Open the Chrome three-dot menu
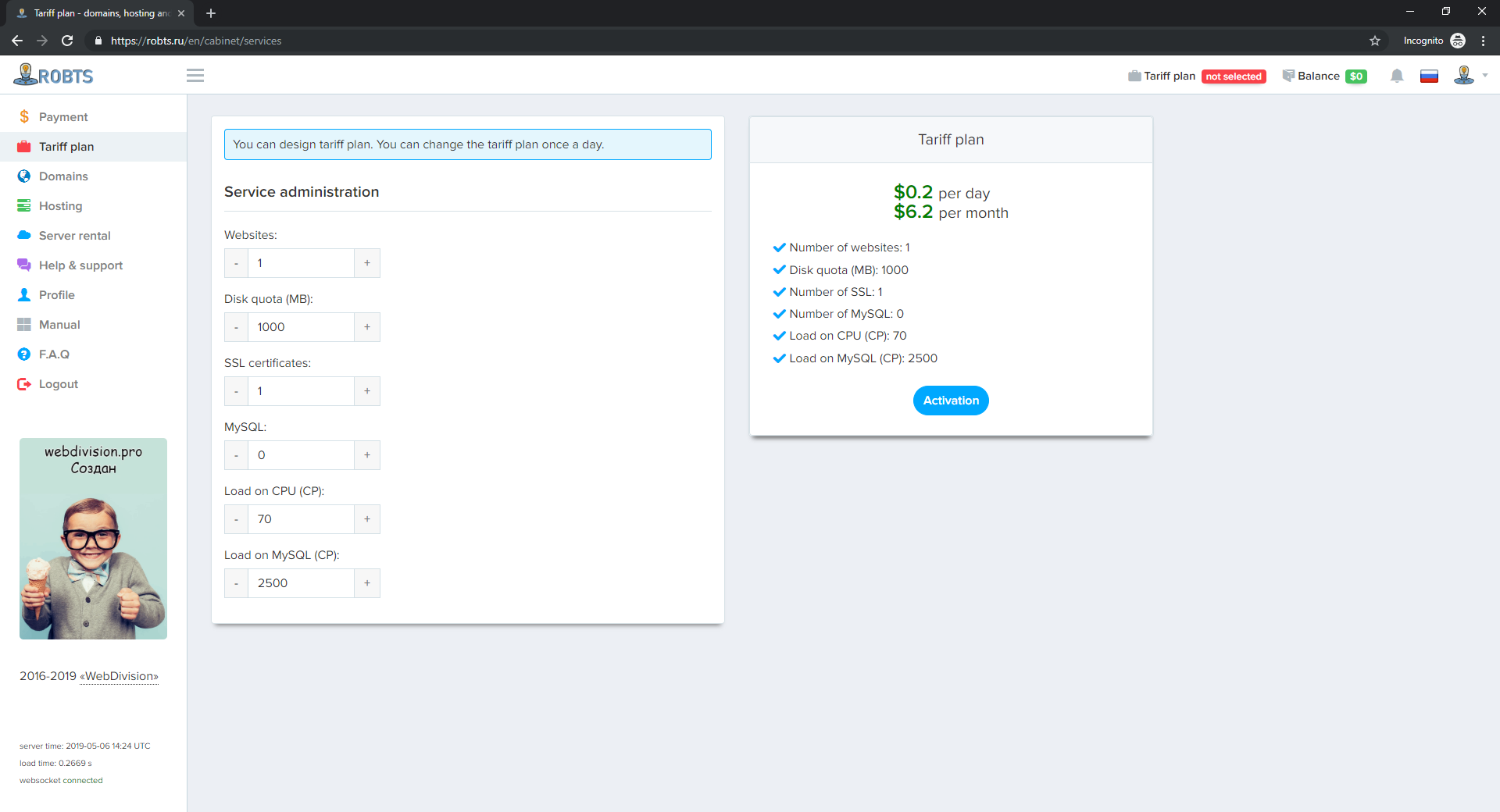The image size is (1500, 812). (x=1483, y=41)
